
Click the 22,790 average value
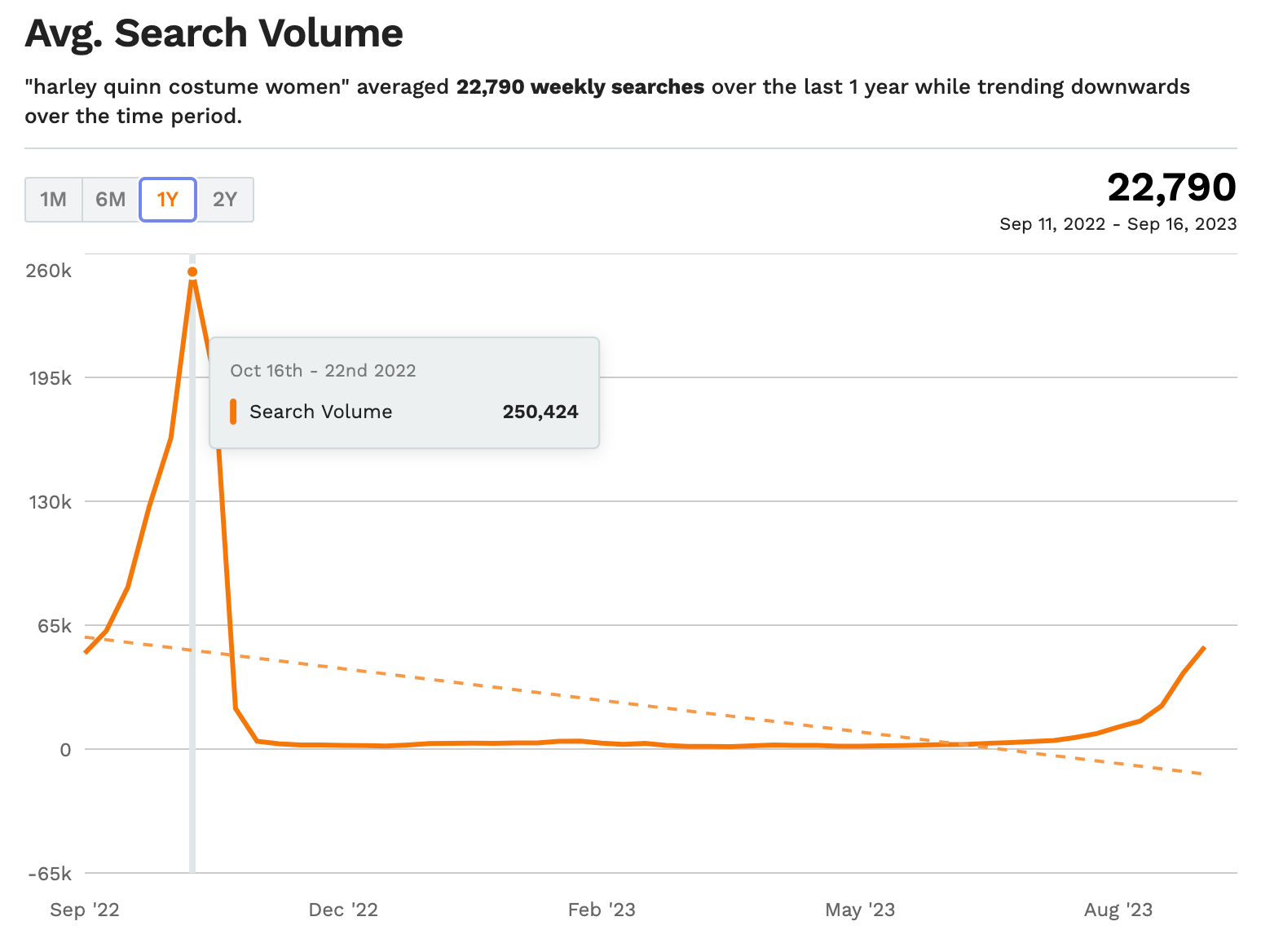pos(1171,187)
